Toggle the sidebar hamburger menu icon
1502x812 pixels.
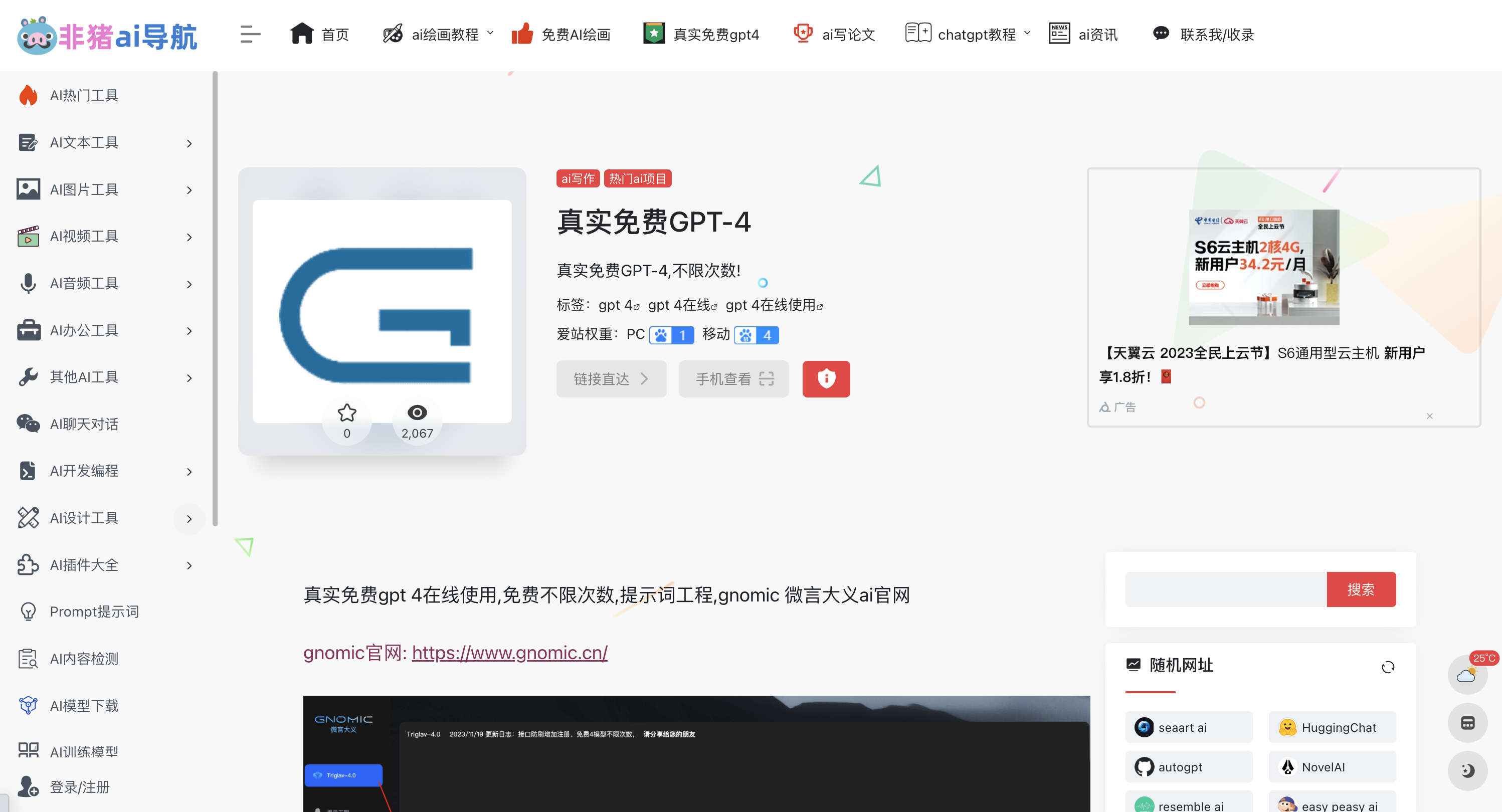(x=250, y=35)
